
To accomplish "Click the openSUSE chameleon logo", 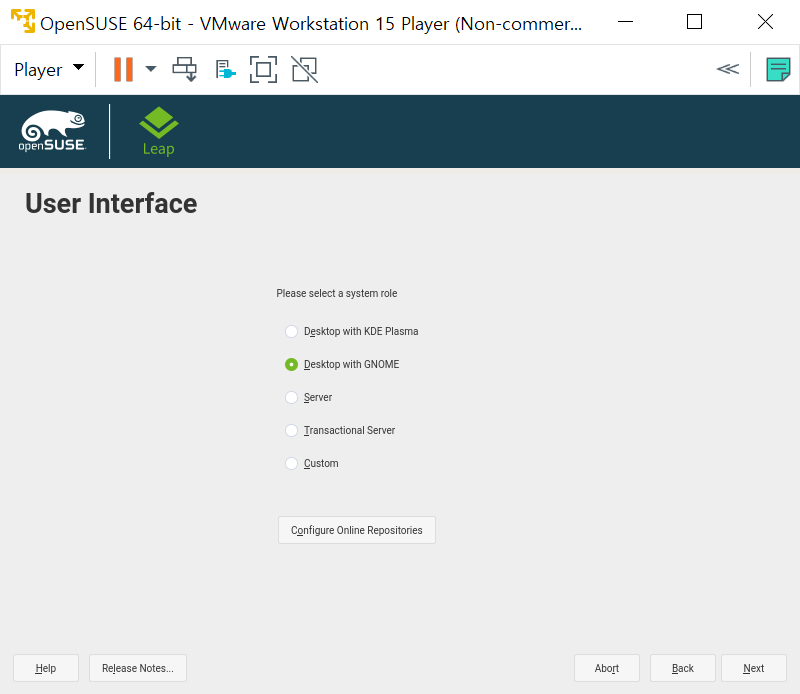I will click(53, 131).
